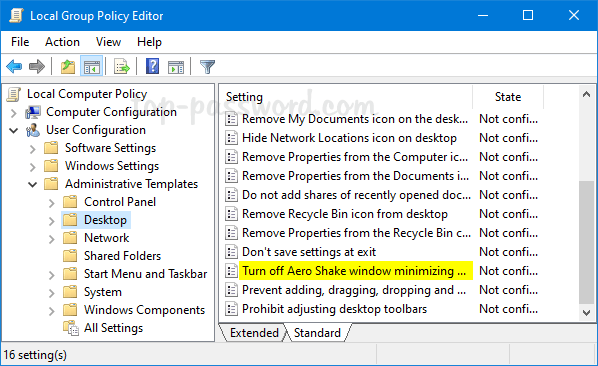Click the Forward arrow toolbar icon
Screen dimensions: 598x366
tap(37, 66)
